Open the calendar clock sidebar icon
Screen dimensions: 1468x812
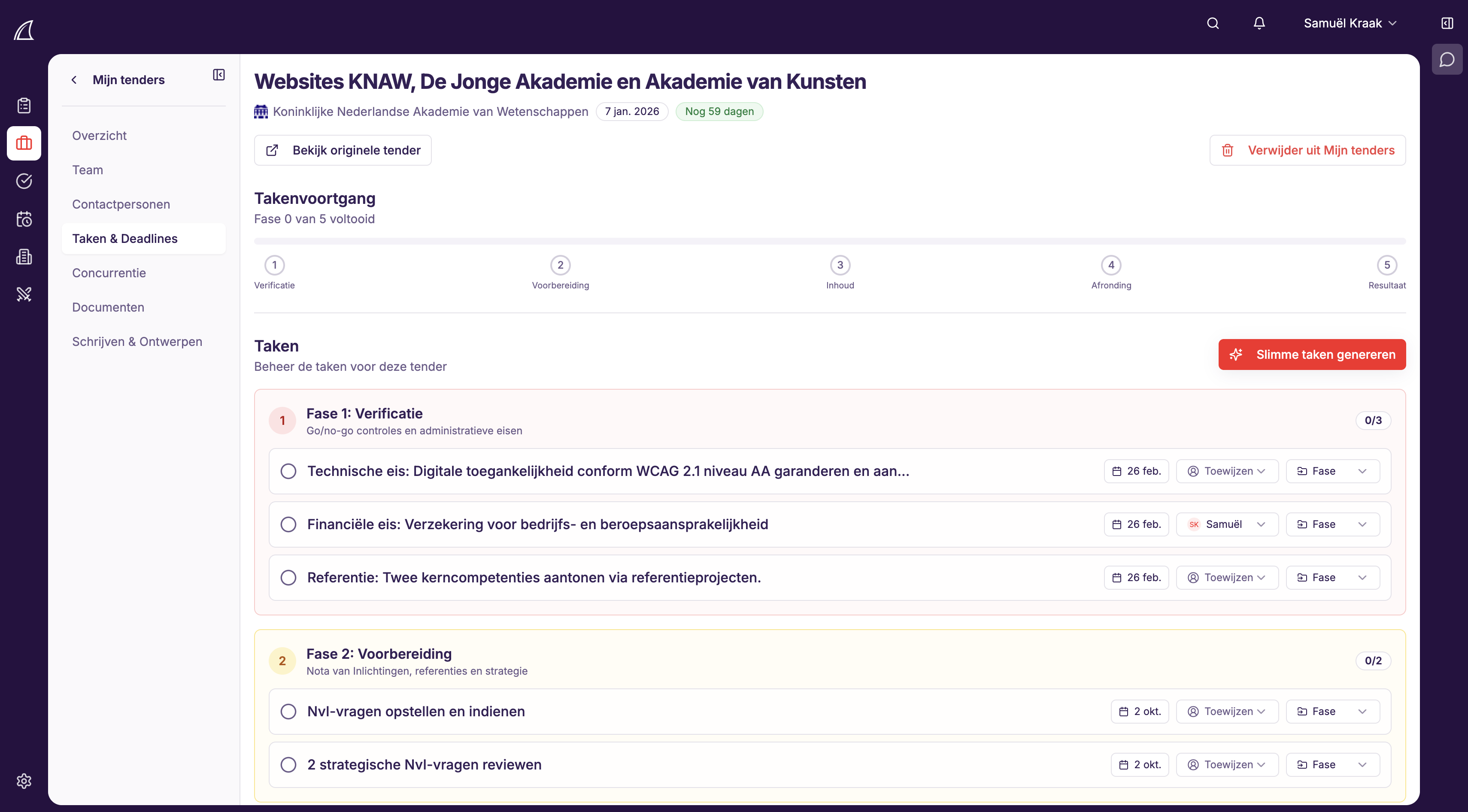click(24, 219)
